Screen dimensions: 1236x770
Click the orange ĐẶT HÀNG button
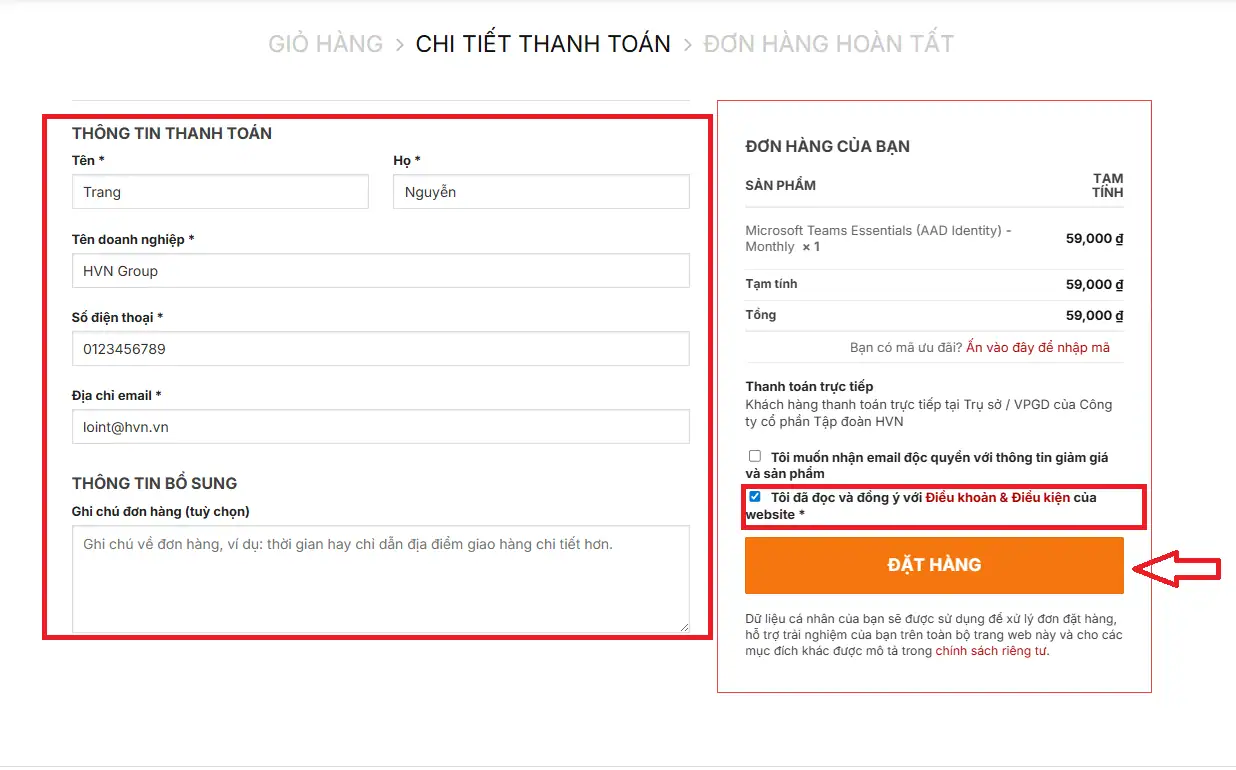(x=934, y=565)
